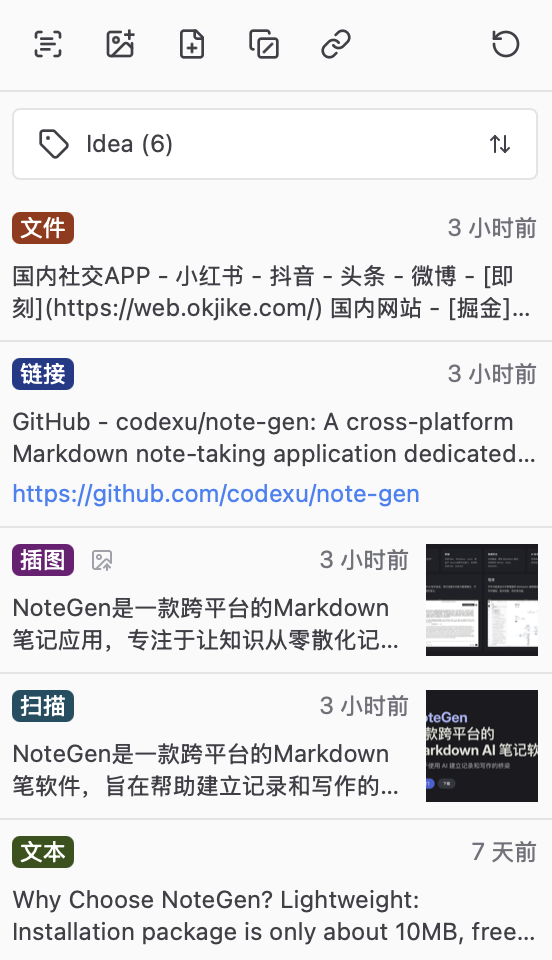Add a link record via chain icon
This screenshot has height=960, width=552.
pyautogui.click(x=336, y=44)
